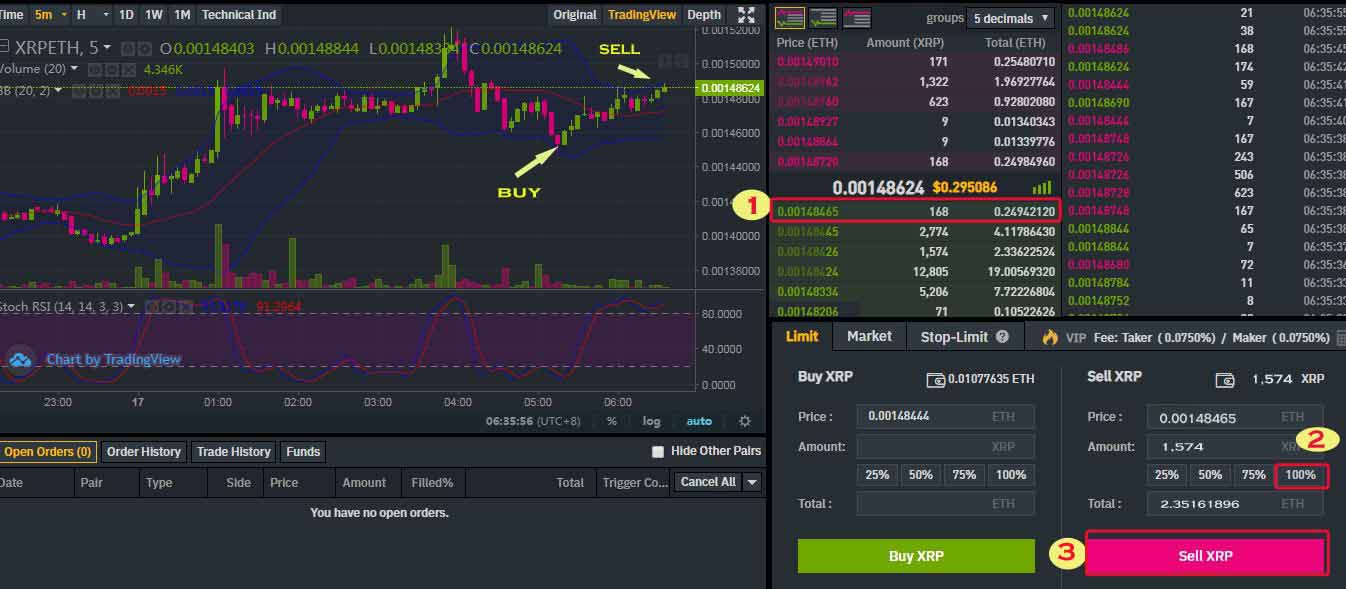Open the 5 decimals grouping dropdown

tap(1012, 18)
